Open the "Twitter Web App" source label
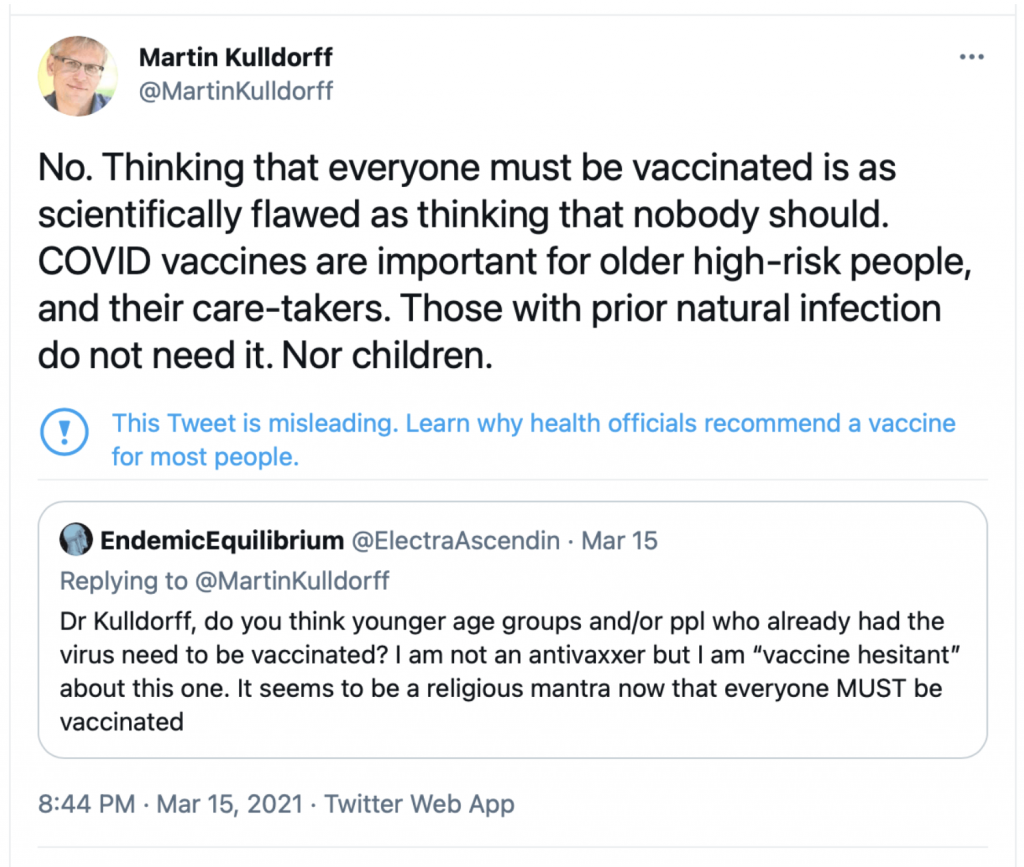The image size is (1024, 867). 420,803
